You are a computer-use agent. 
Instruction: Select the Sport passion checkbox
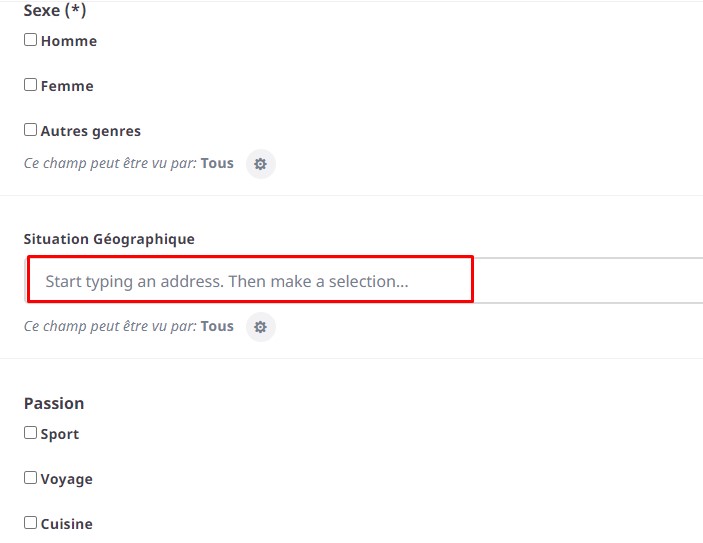point(31,433)
